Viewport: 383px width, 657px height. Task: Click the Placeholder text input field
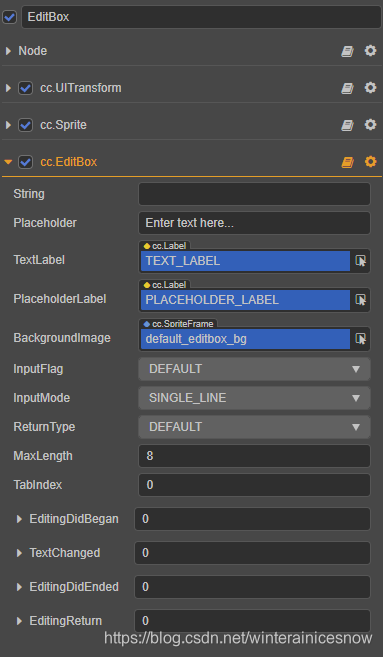point(254,223)
